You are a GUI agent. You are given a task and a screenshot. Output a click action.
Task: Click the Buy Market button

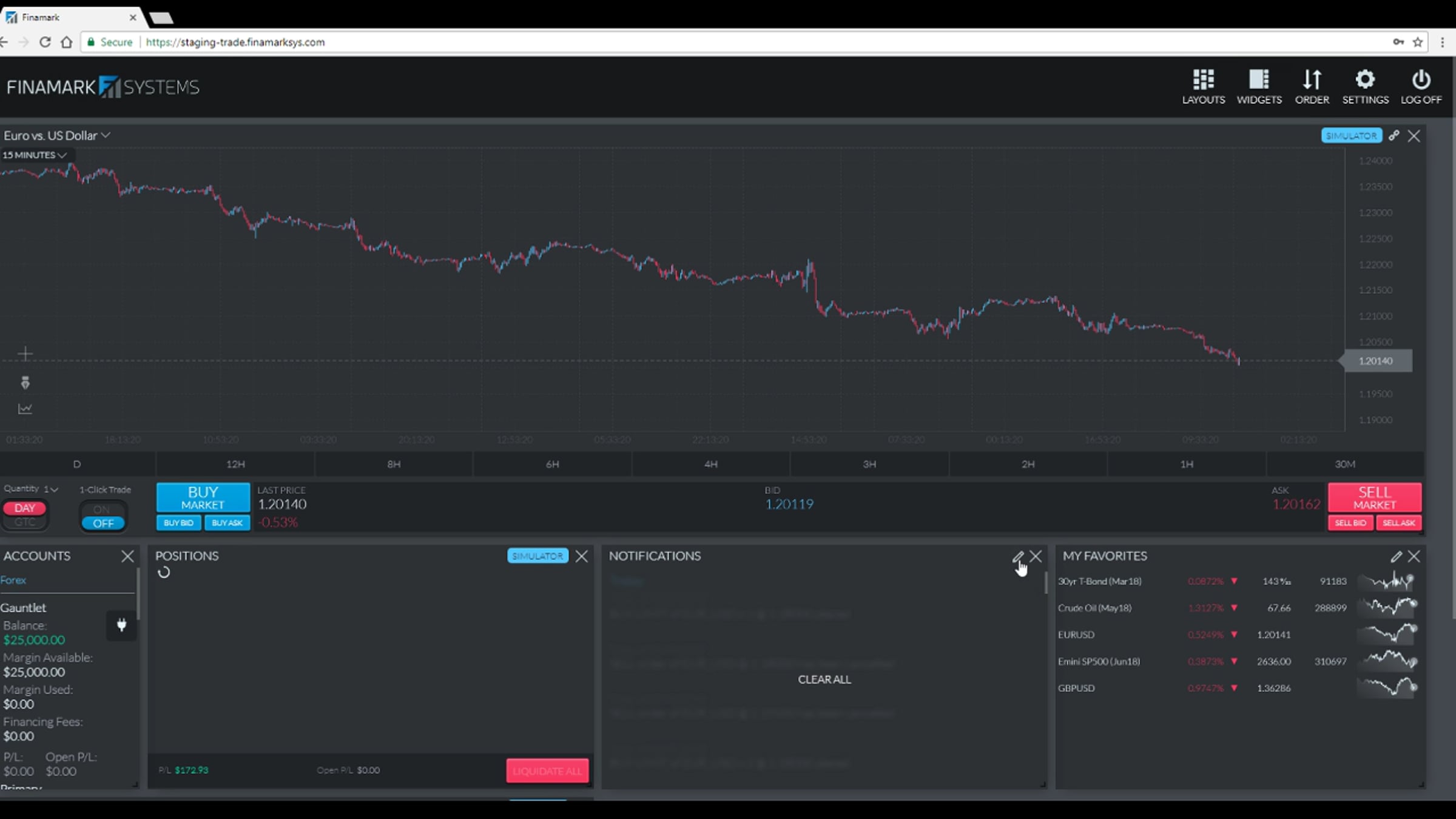point(203,497)
